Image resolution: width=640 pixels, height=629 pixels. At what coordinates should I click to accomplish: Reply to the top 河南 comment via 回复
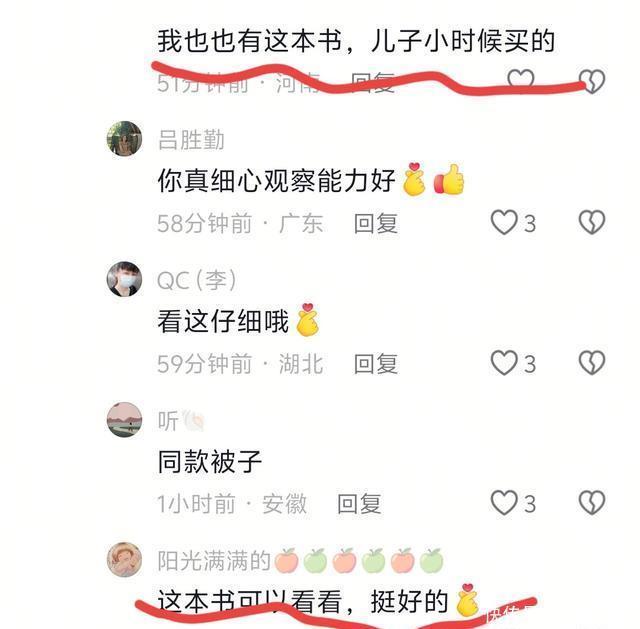tap(373, 83)
